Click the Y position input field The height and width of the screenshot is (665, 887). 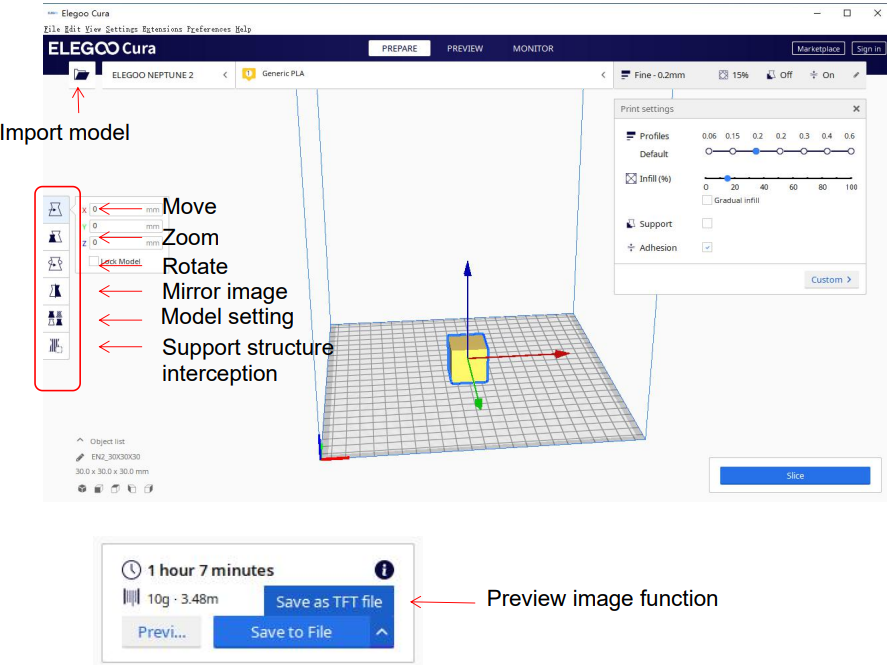coord(126,226)
